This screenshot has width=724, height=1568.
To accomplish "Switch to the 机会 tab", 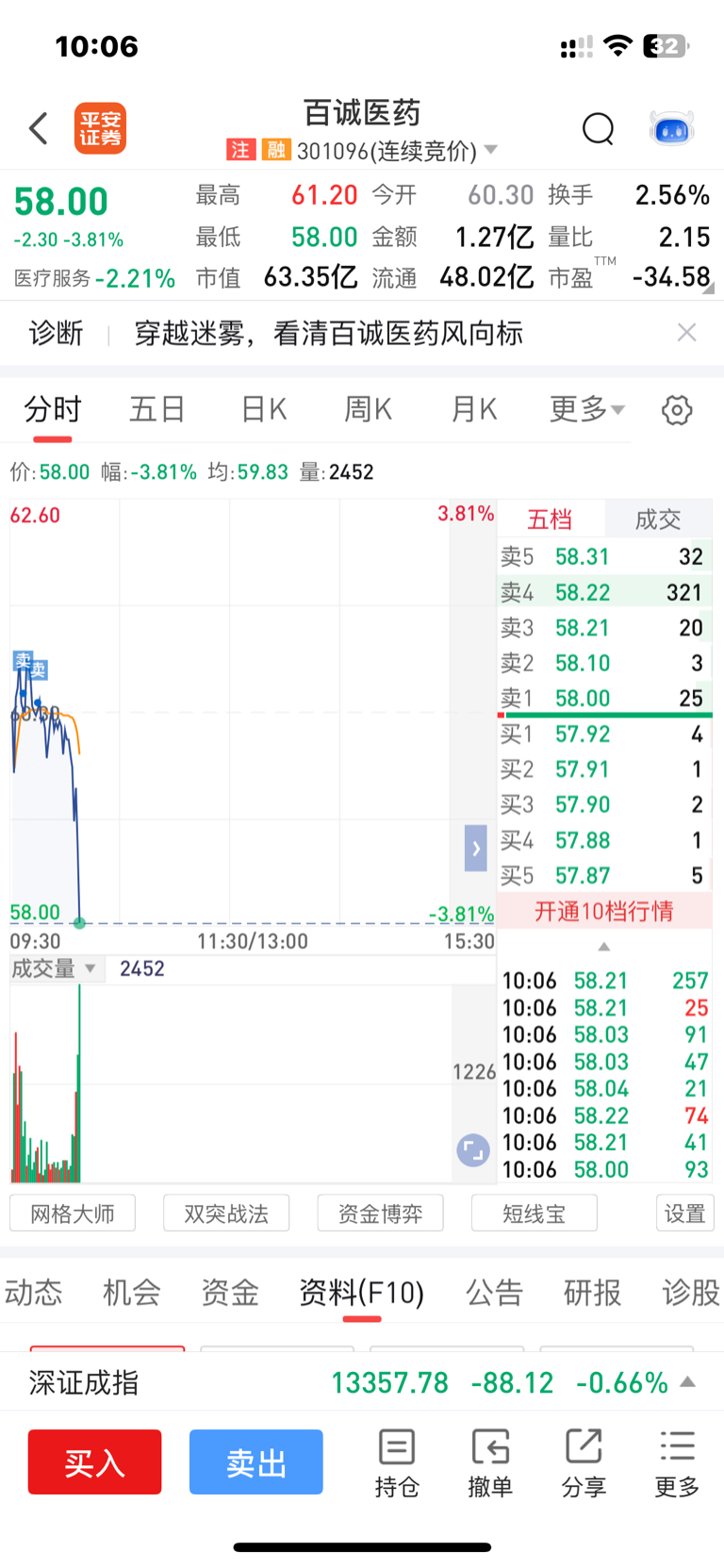I will point(132,1292).
